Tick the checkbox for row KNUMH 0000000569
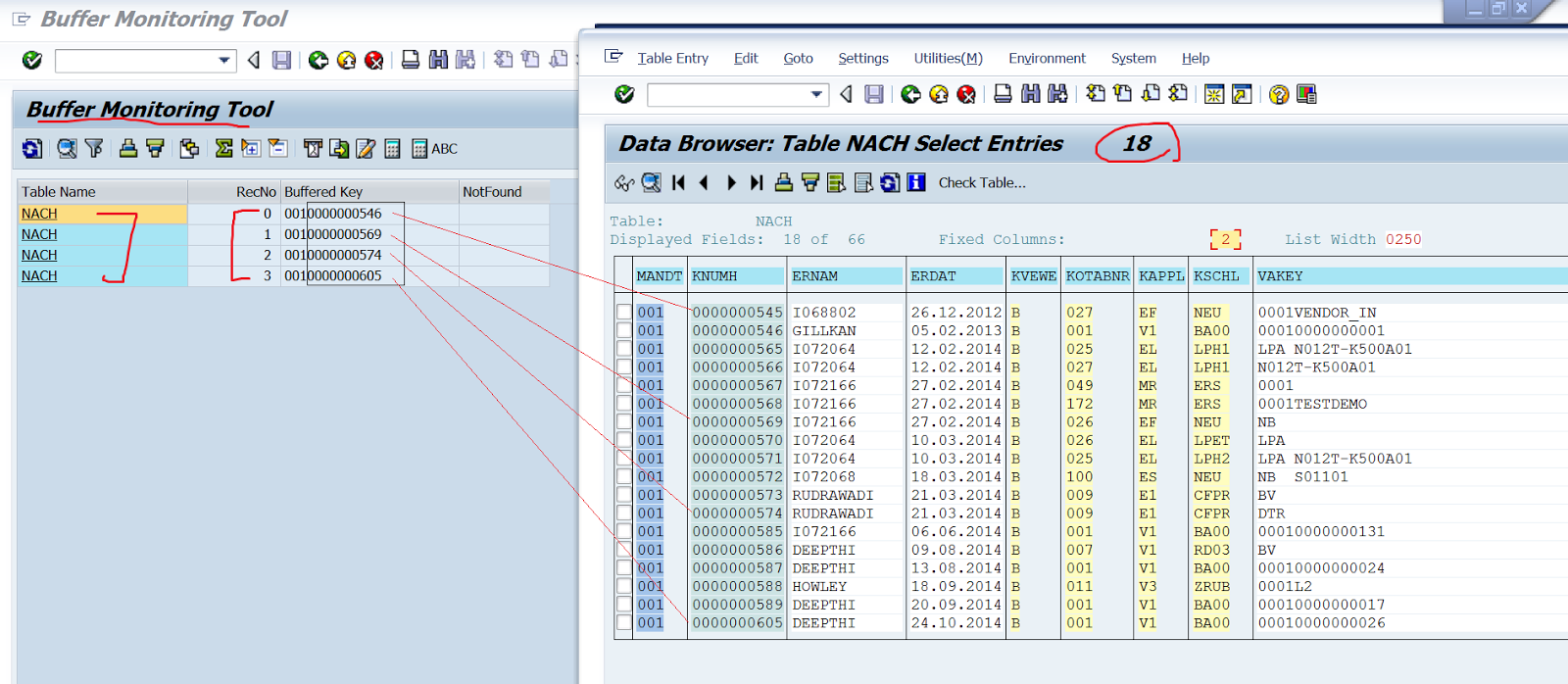Viewport: 1568px width, 684px height. click(x=624, y=422)
